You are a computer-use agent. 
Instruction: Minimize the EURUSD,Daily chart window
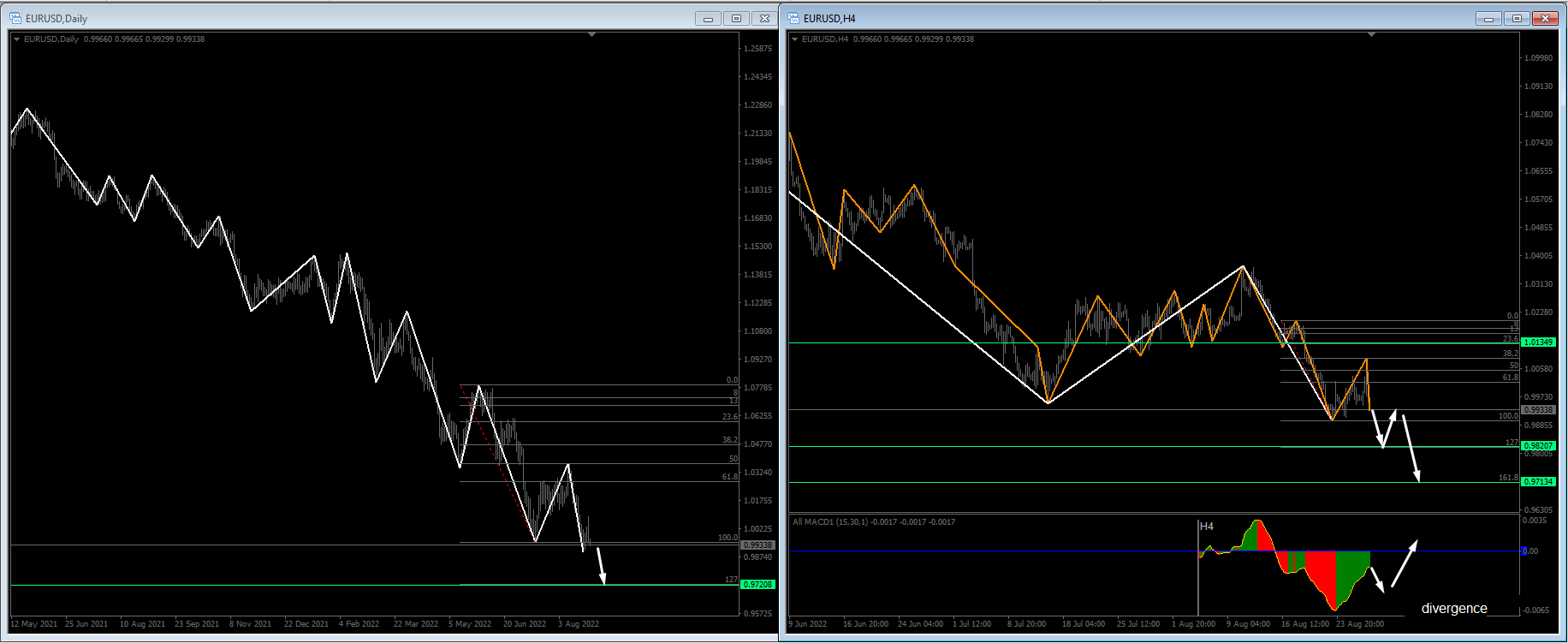click(x=708, y=18)
